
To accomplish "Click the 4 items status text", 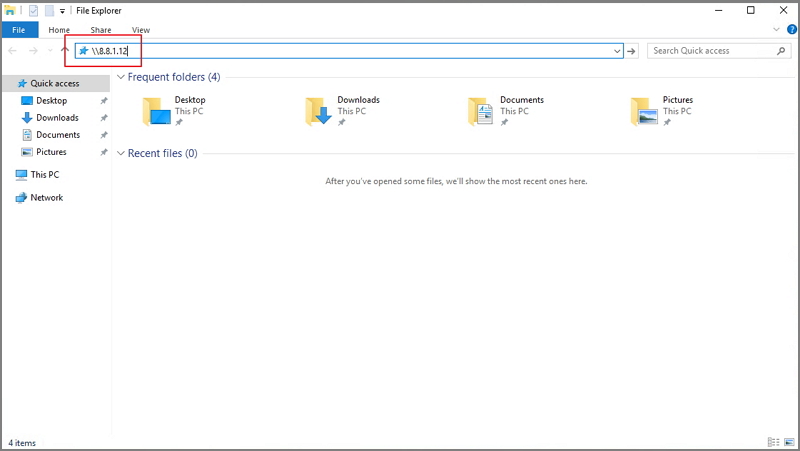I will 22,443.
